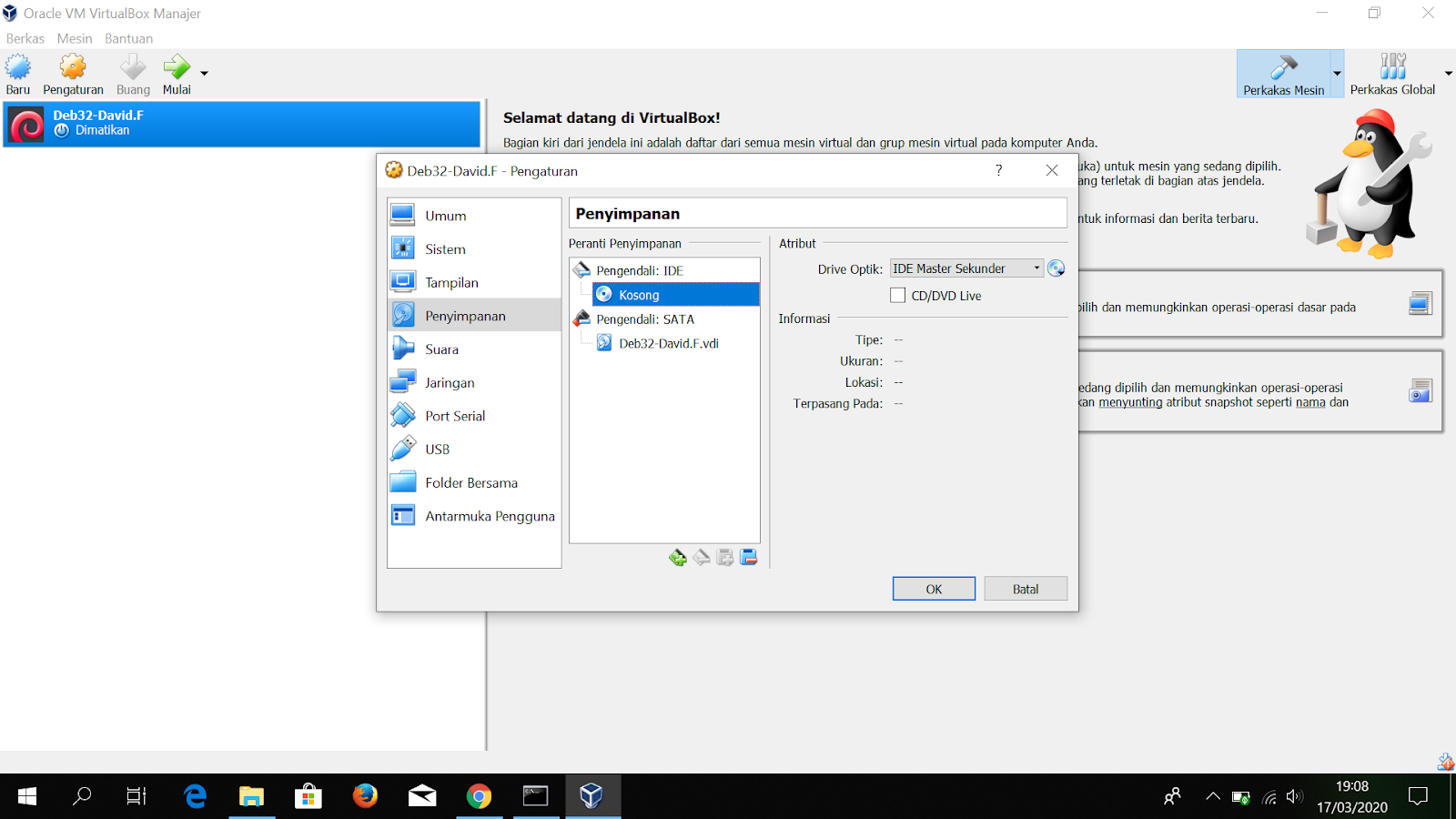
Task: Launch Google Chrome from the taskbar
Action: [x=479, y=797]
